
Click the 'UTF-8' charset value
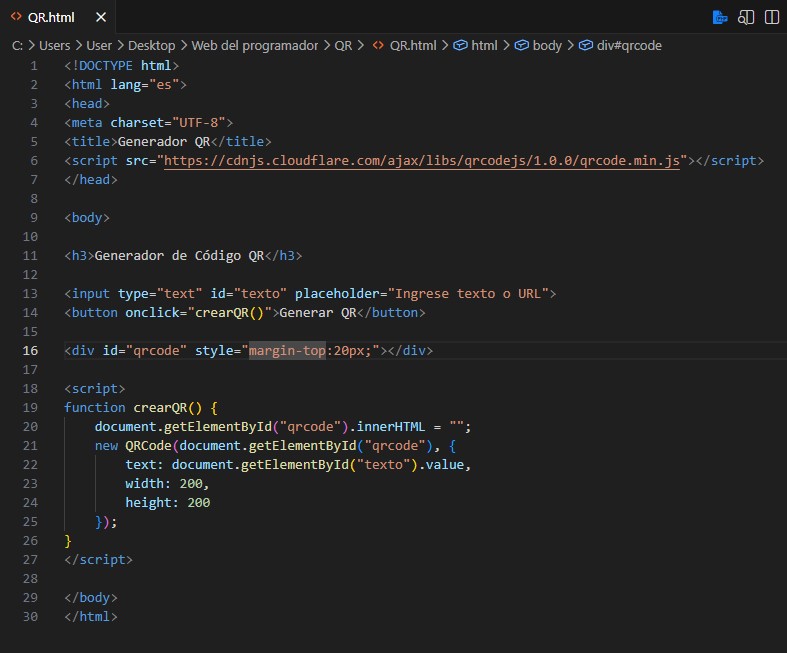pyautogui.click(x=198, y=123)
